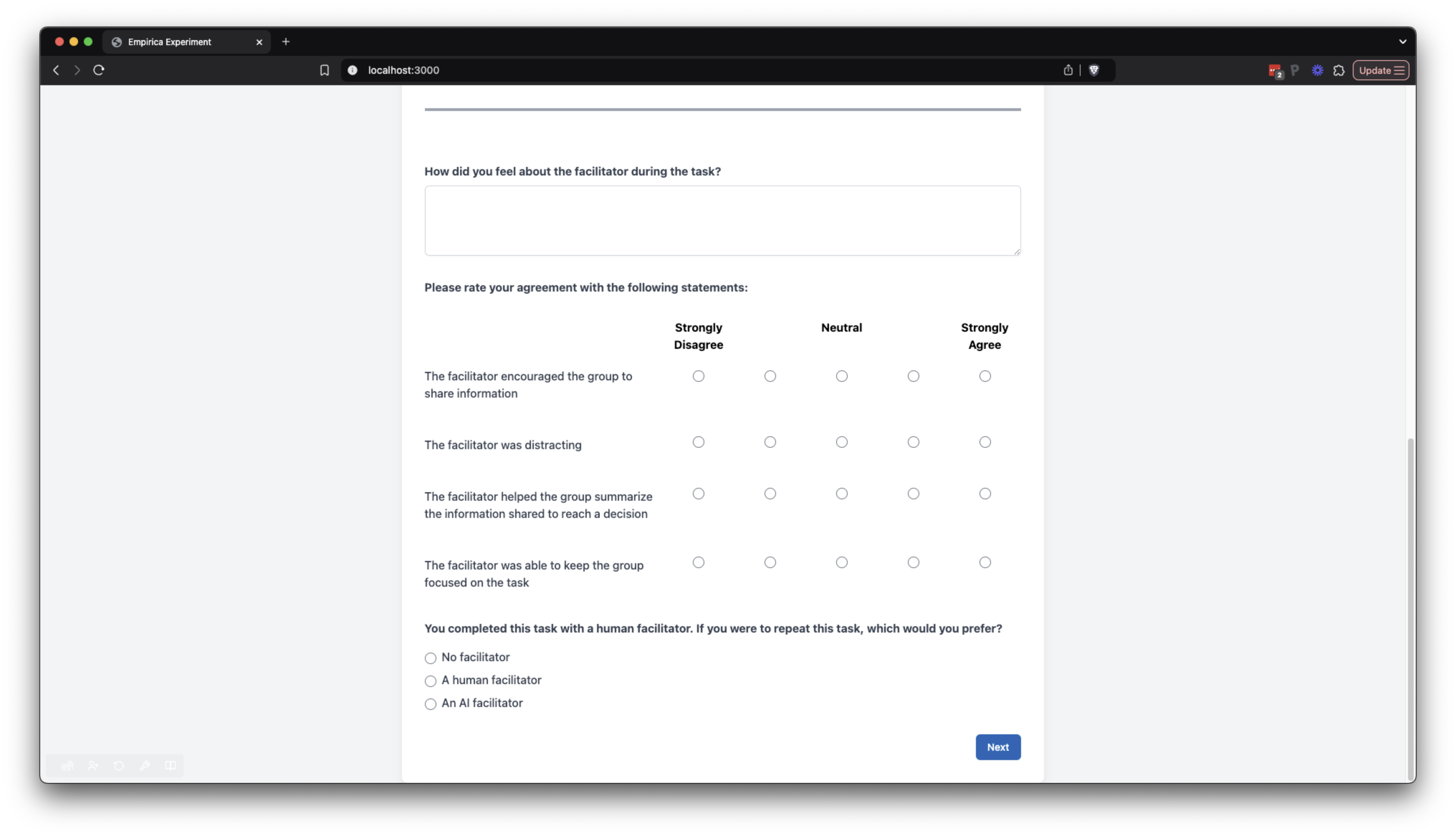Select the 'An AI facilitator' option
This screenshot has height=836, width=1456.
pos(431,704)
